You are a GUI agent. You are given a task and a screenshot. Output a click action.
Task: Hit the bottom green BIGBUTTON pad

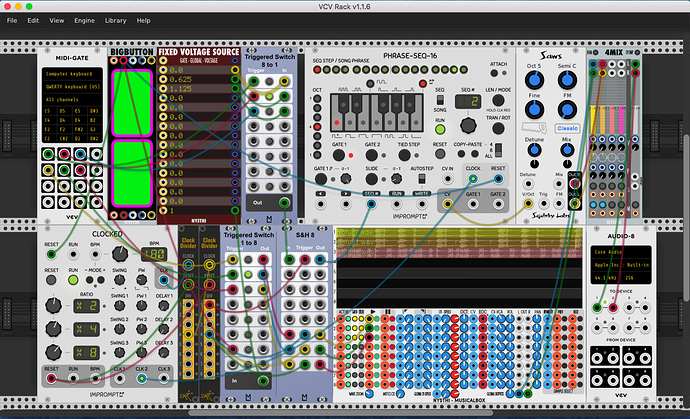[132, 173]
